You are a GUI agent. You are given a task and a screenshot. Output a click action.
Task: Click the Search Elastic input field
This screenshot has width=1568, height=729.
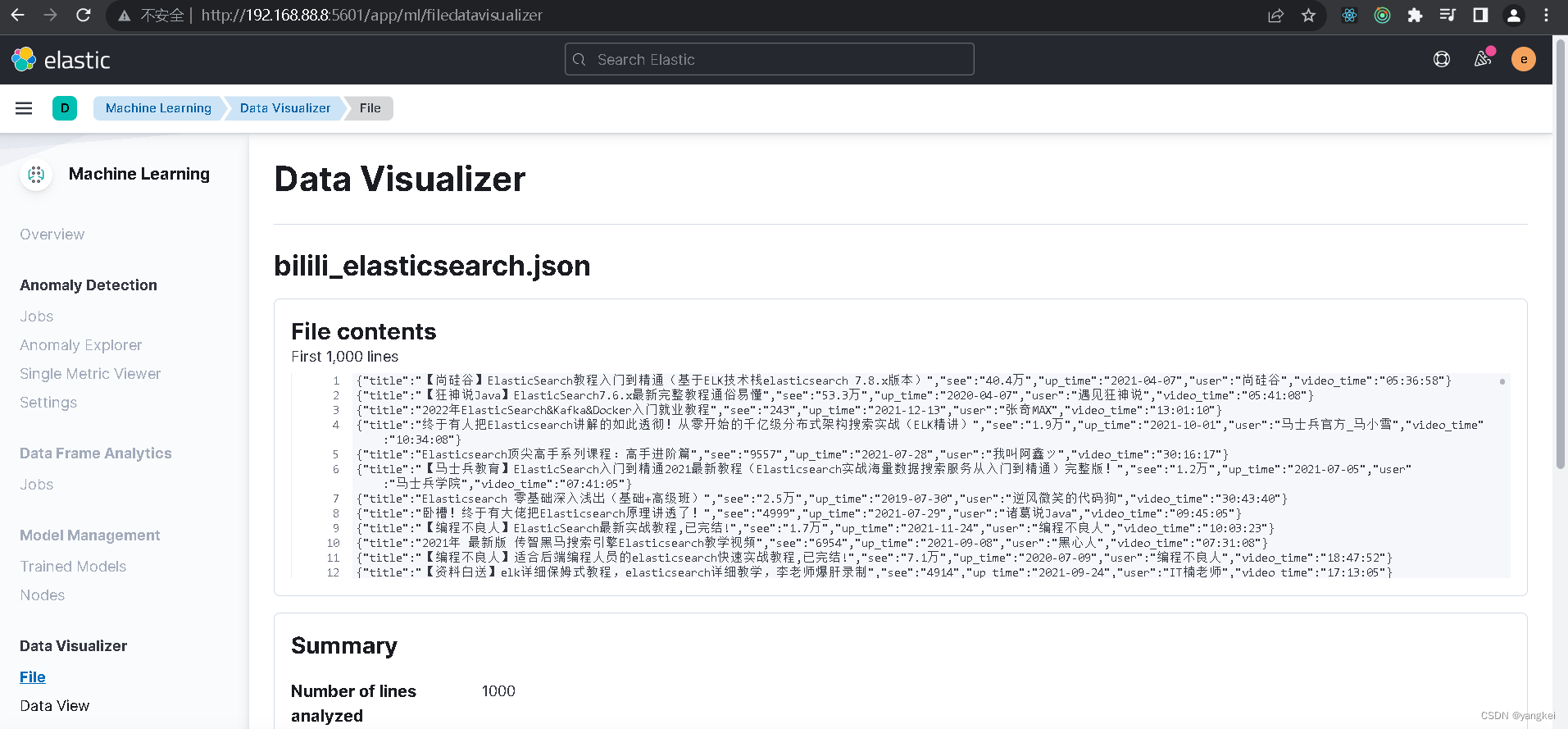click(x=769, y=59)
